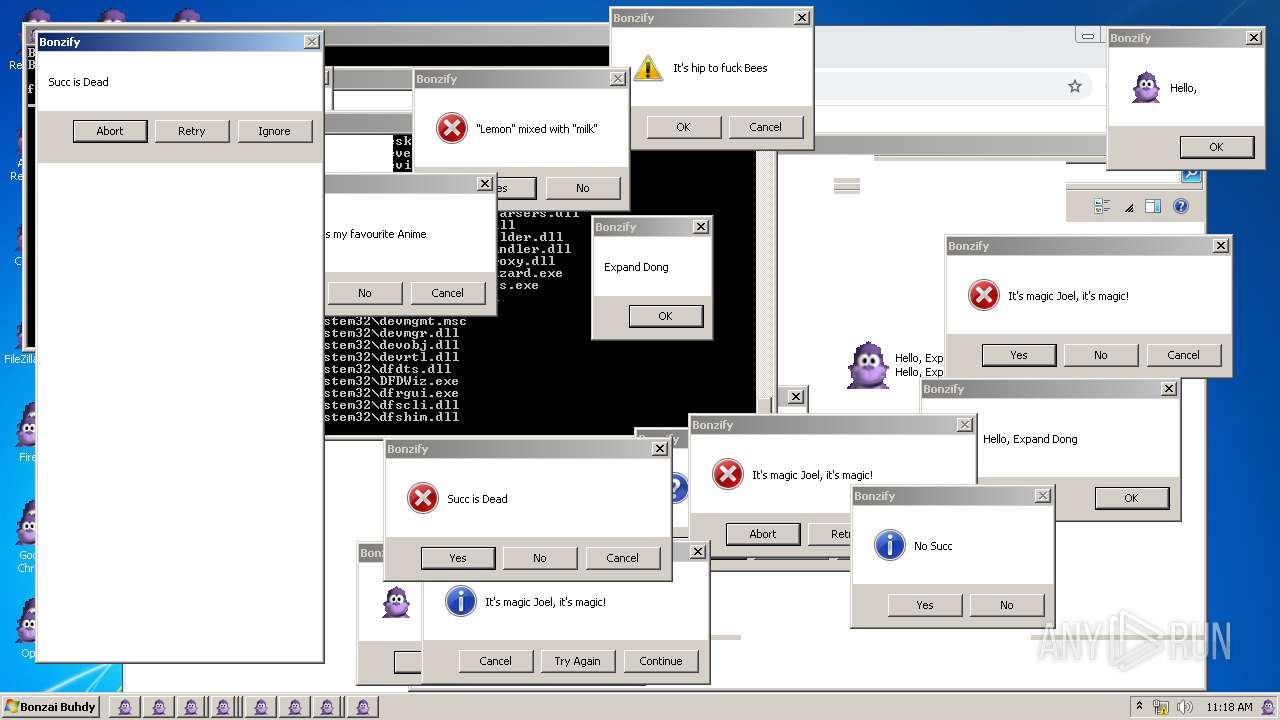Image resolution: width=1280 pixels, height=720 pixels.
Task: Click No in the Yes/No/Cancel "Succ is Dead" dialog
Action: pos(540,558)
